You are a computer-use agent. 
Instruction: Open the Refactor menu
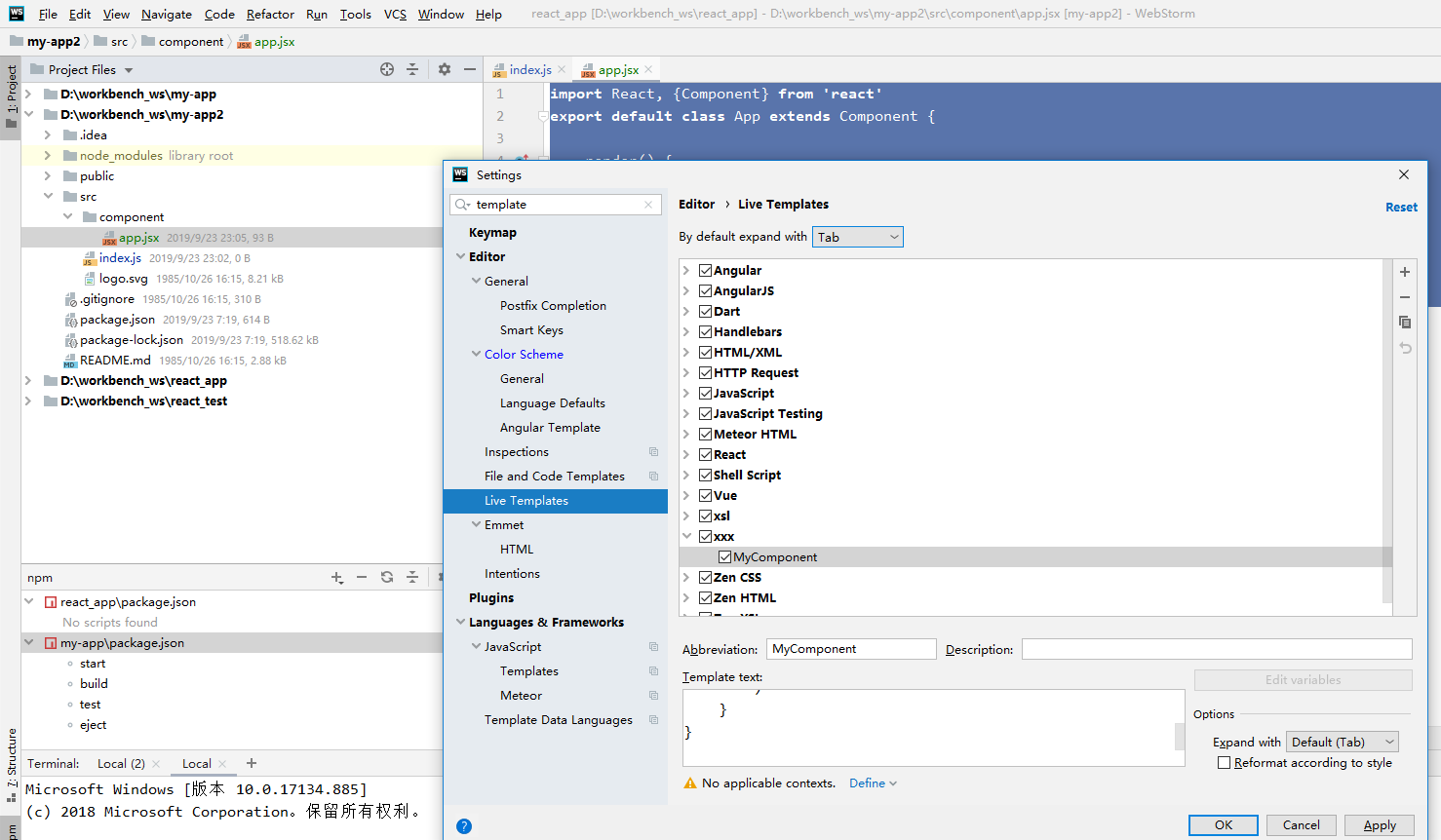click(270, 15)
